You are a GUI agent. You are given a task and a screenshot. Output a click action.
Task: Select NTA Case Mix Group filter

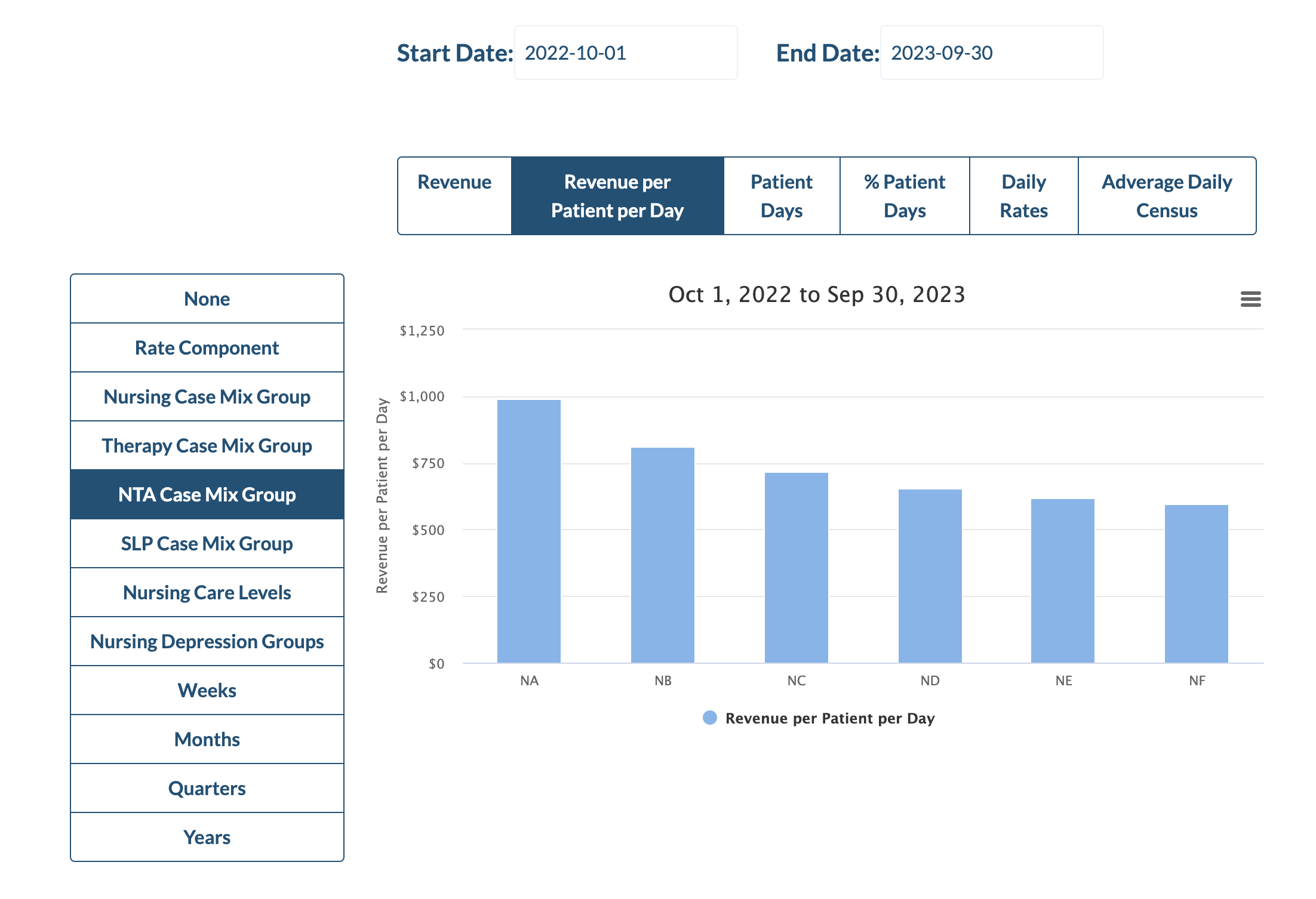[x=207, y=493]
